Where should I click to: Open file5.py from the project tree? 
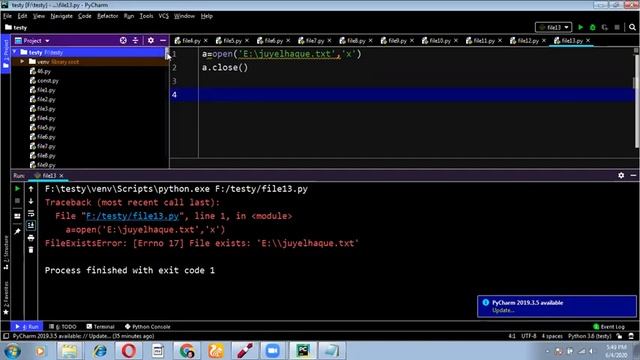point(42,127)
